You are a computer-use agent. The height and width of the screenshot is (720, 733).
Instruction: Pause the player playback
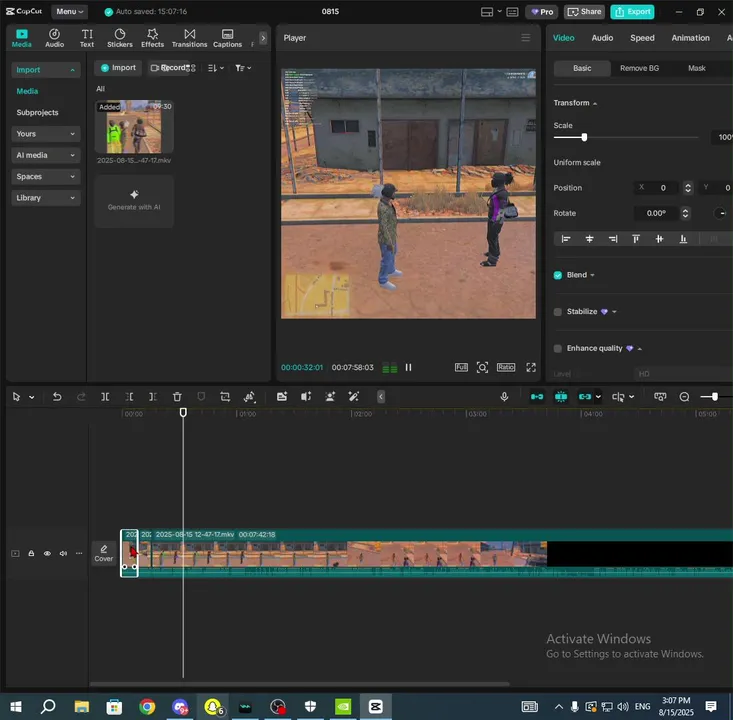408,367
